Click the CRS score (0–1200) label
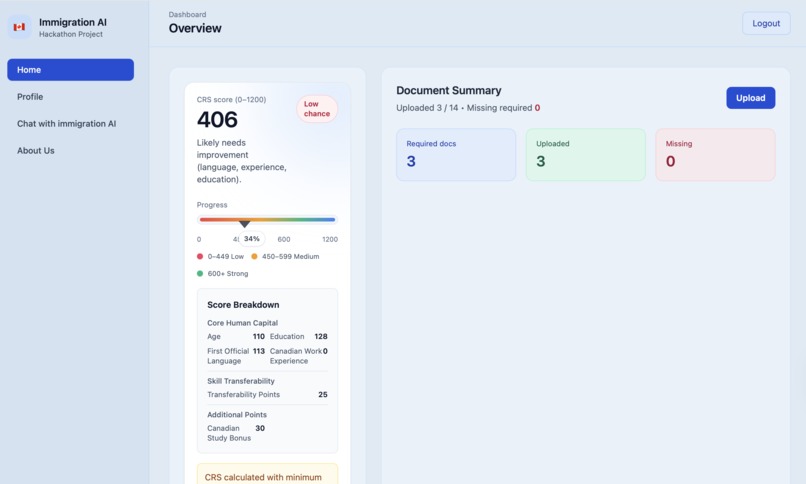The width and height of the screenshot is (806, 484). (231, 100)
